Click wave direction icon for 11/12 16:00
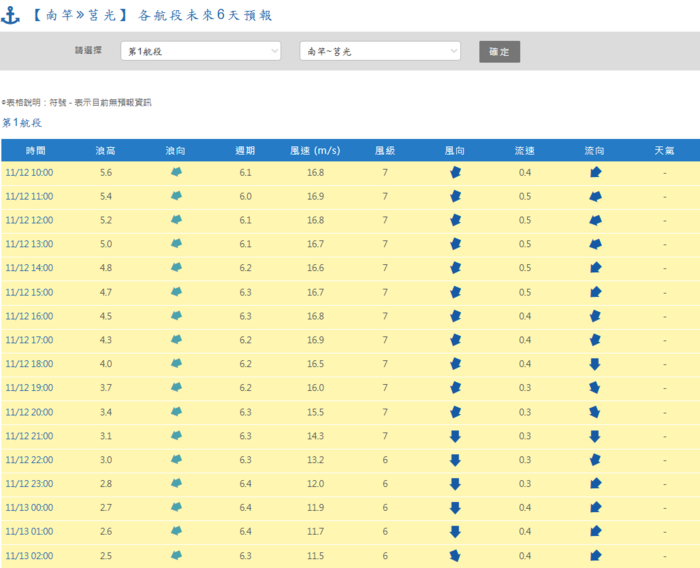700x568 pixels. [x=176, y=316]
